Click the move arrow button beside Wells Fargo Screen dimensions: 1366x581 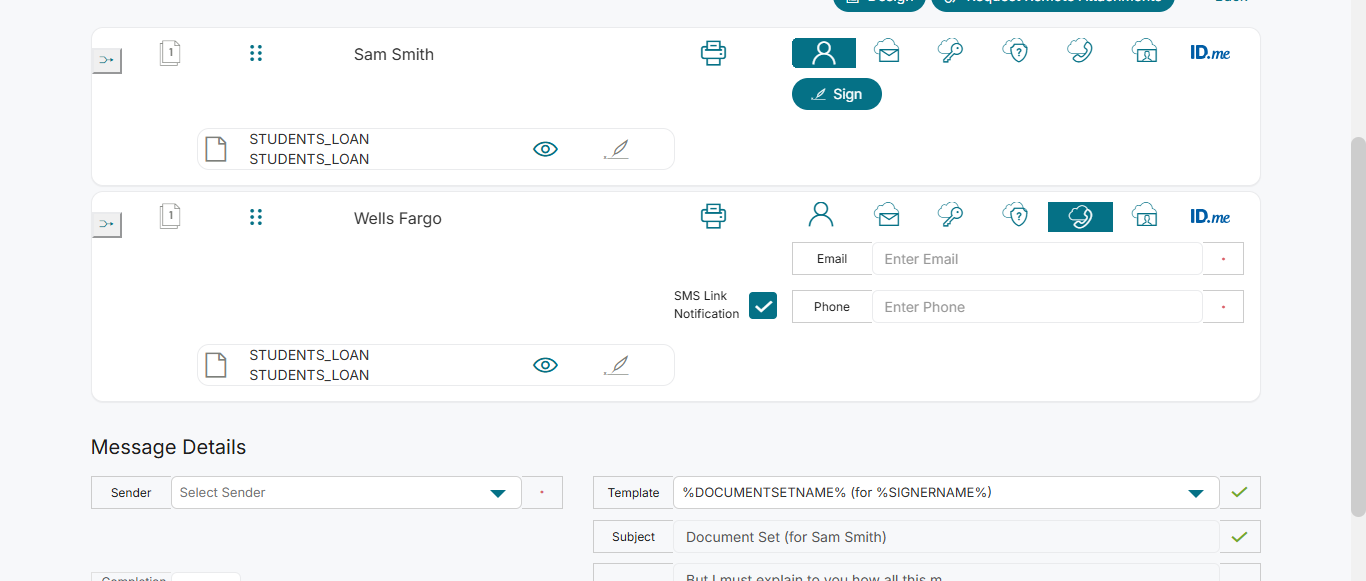click(106, 225)
